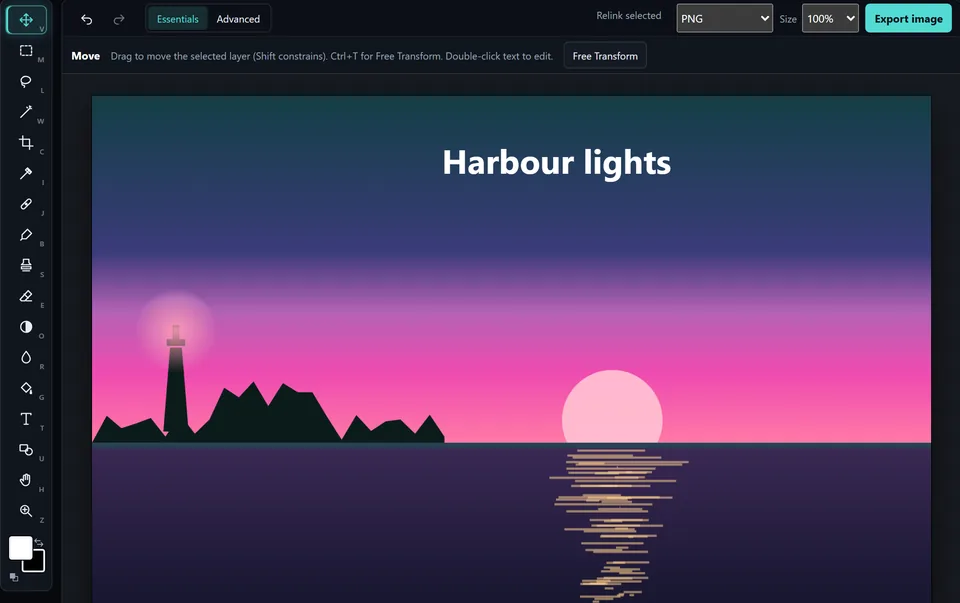Click the Undo arrow
The image size is (960, 603).
86,20
